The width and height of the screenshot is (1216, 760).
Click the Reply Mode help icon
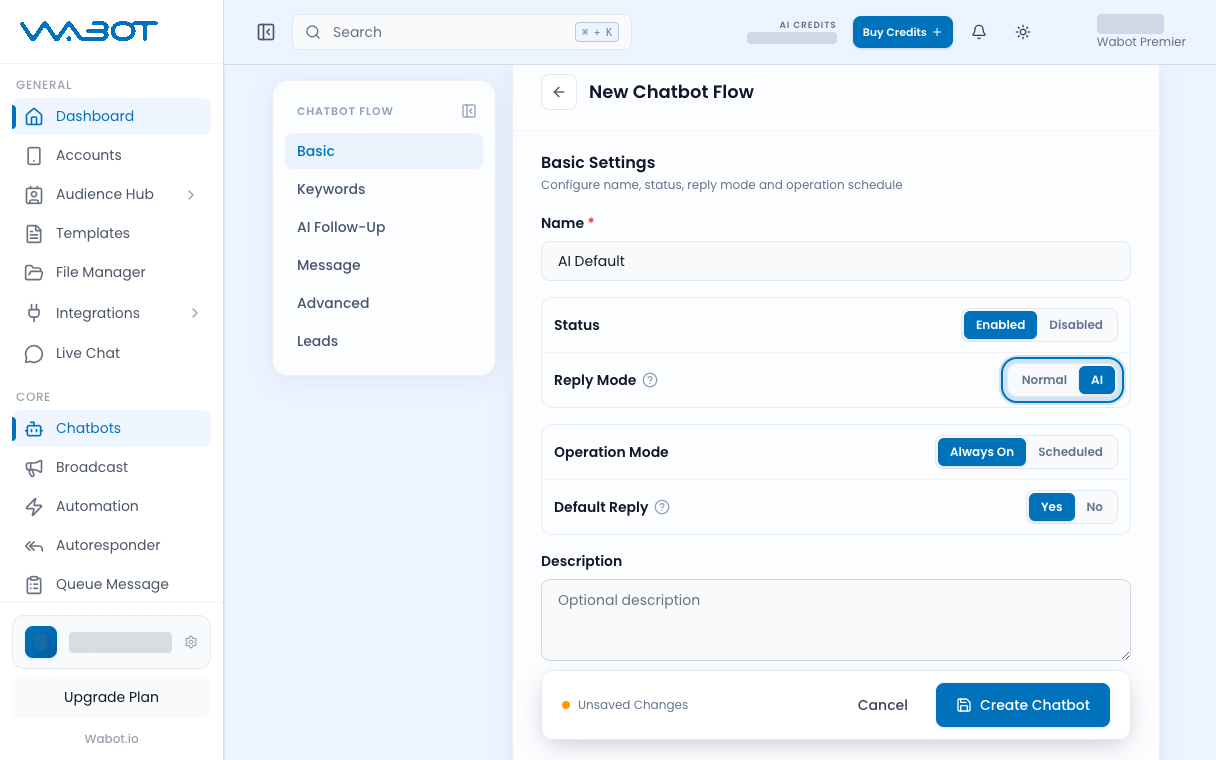(650, 380)
